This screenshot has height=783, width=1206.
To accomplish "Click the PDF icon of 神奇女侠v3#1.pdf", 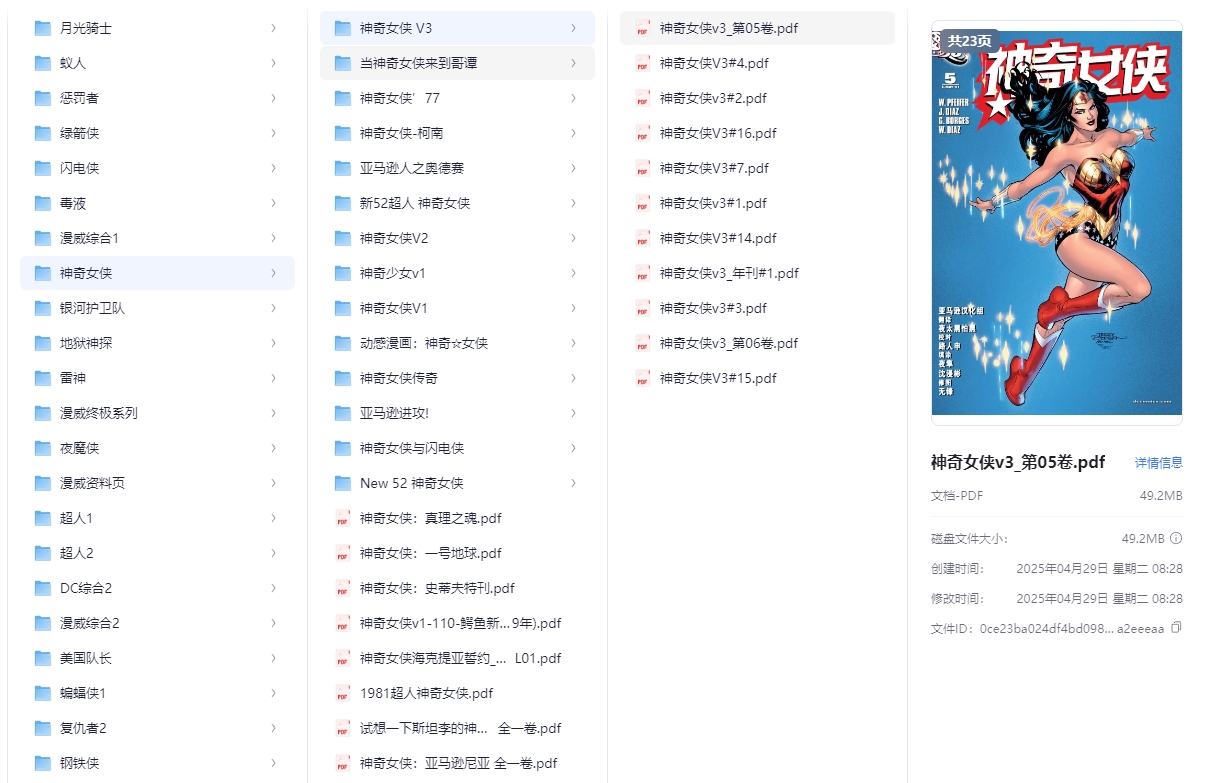I will (x=642, y=203).
